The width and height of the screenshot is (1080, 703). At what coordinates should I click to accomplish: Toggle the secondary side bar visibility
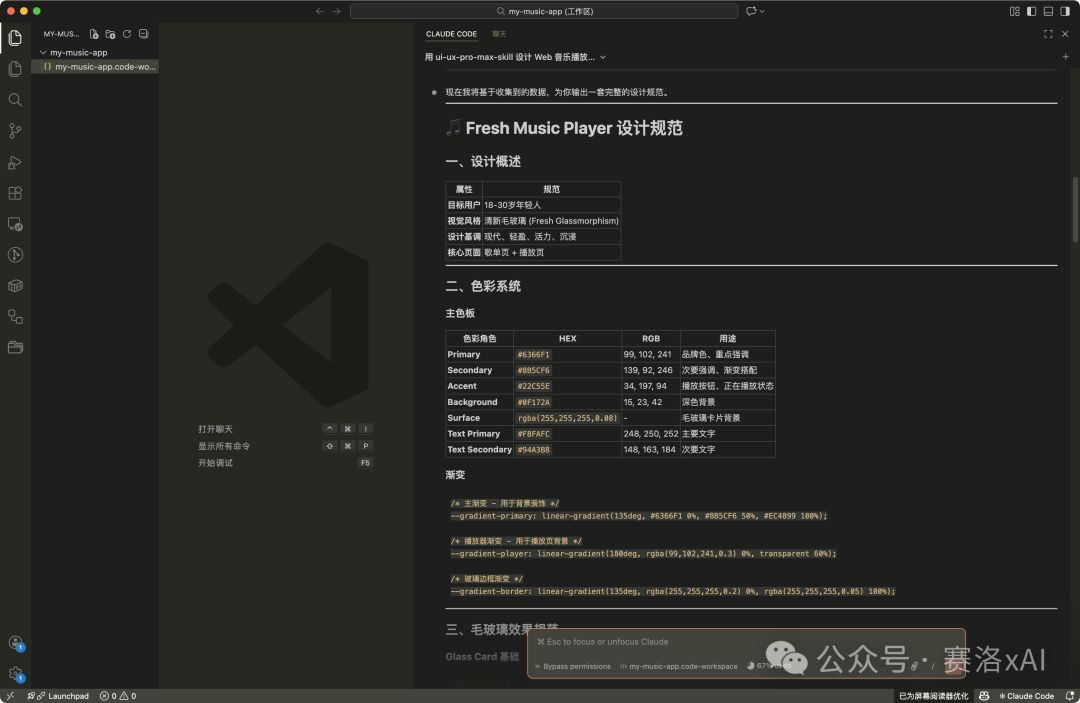pyautogui.click(x=1064, y=11)
